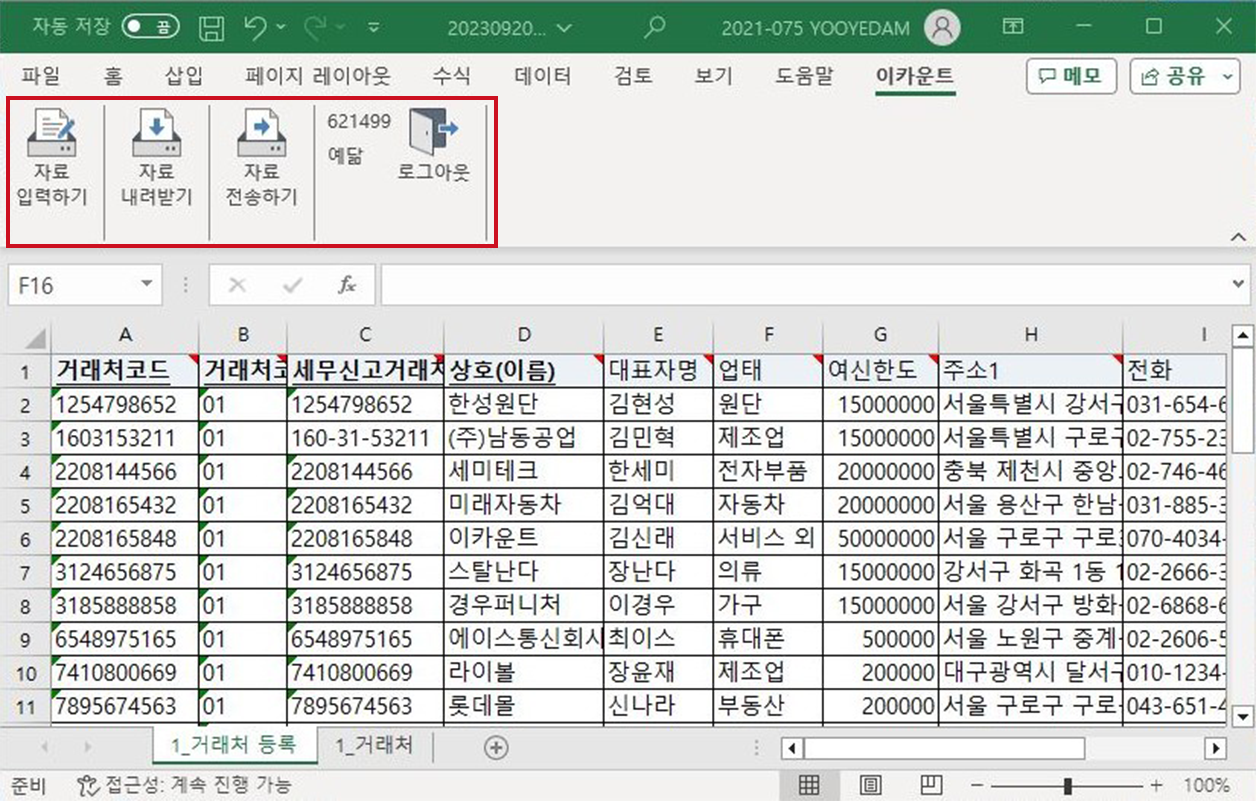1256x801 pixels.
Task: Collapse the ribbon with the chevron
Action: (x=1238, y=237)
